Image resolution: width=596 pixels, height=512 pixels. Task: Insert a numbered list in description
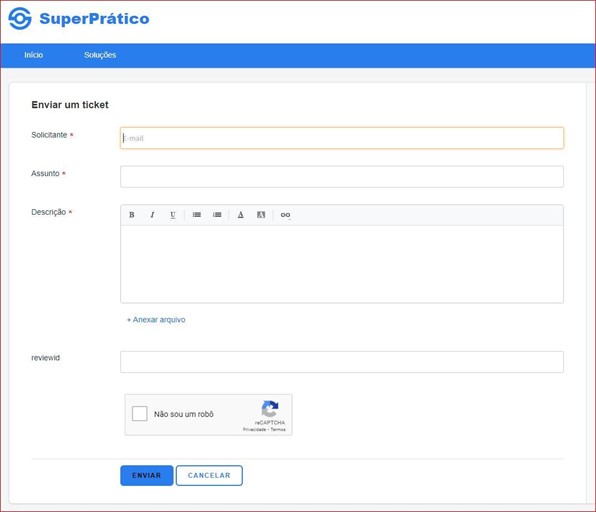[x=217, y=215]
